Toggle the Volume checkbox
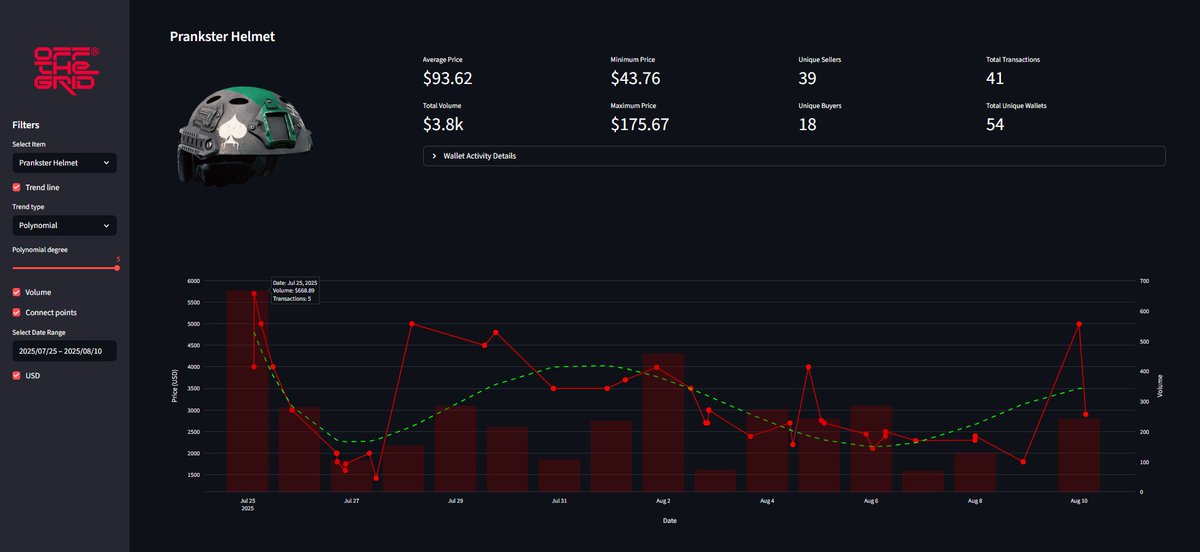 [16, 292]
